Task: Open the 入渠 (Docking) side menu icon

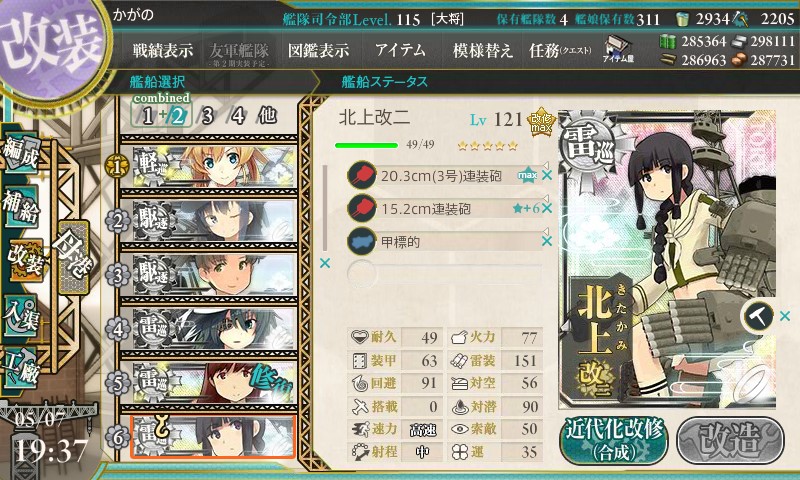Action: tap(21, 316)
